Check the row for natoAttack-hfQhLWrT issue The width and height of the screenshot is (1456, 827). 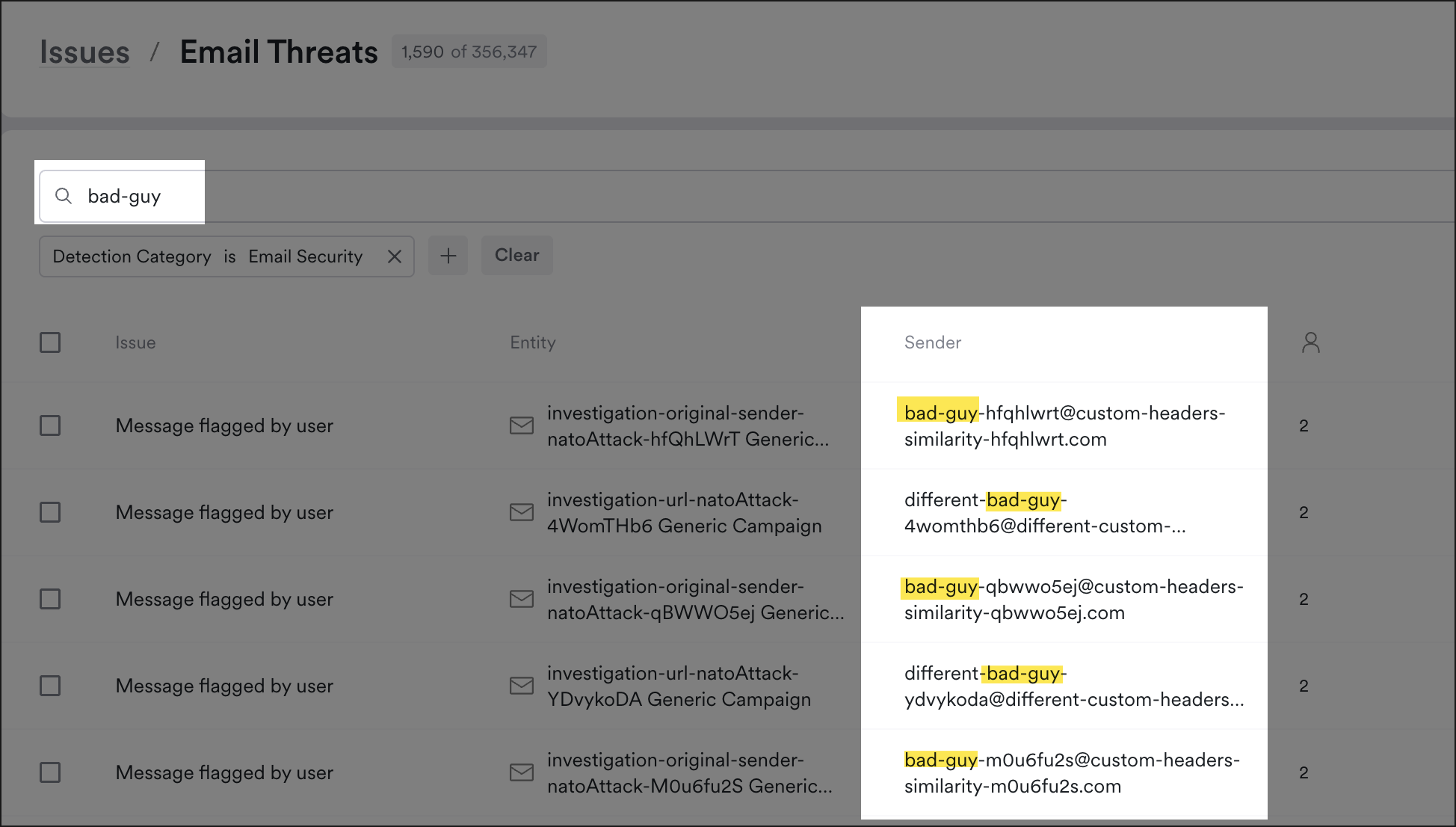[50, 425]
